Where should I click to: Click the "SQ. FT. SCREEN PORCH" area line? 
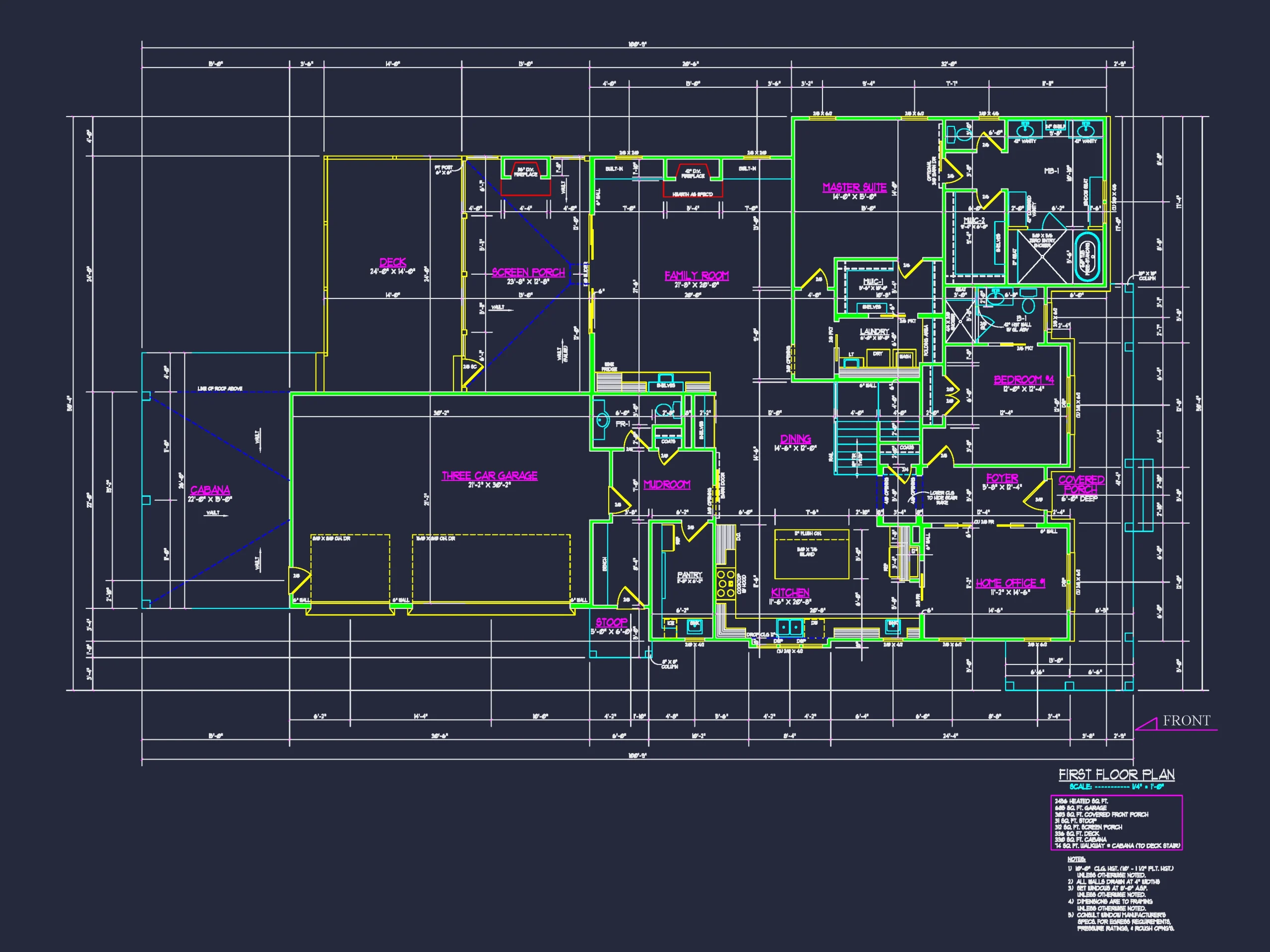point(1088,827)
